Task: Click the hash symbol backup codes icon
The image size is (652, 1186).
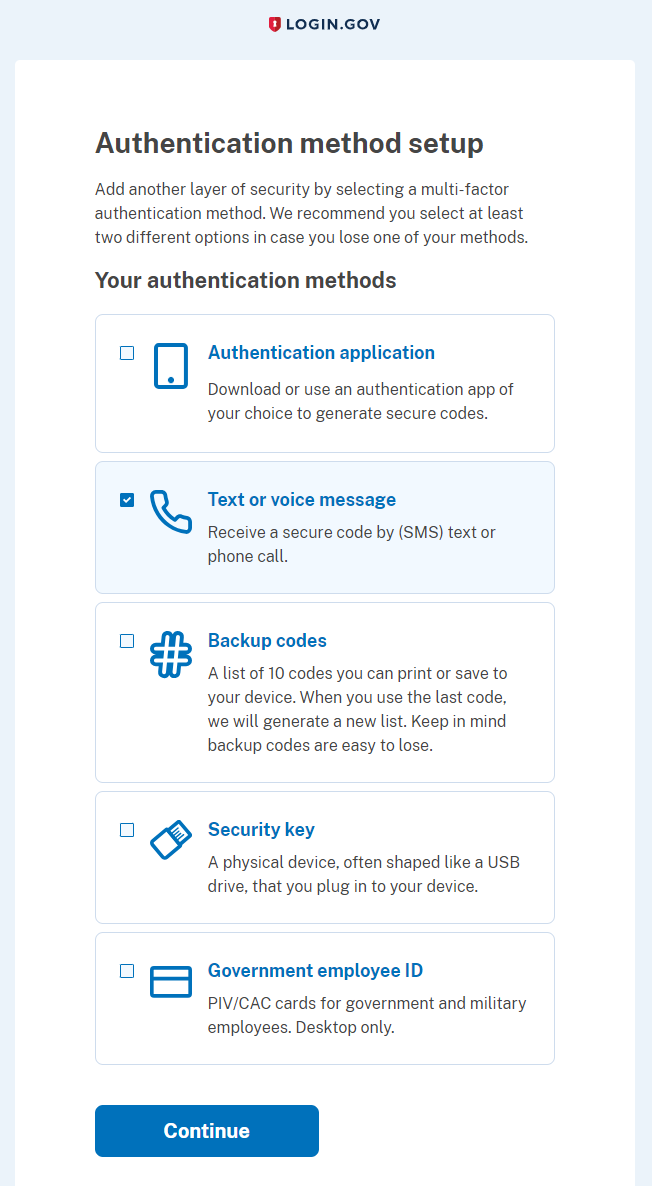Action: (170, 655)
